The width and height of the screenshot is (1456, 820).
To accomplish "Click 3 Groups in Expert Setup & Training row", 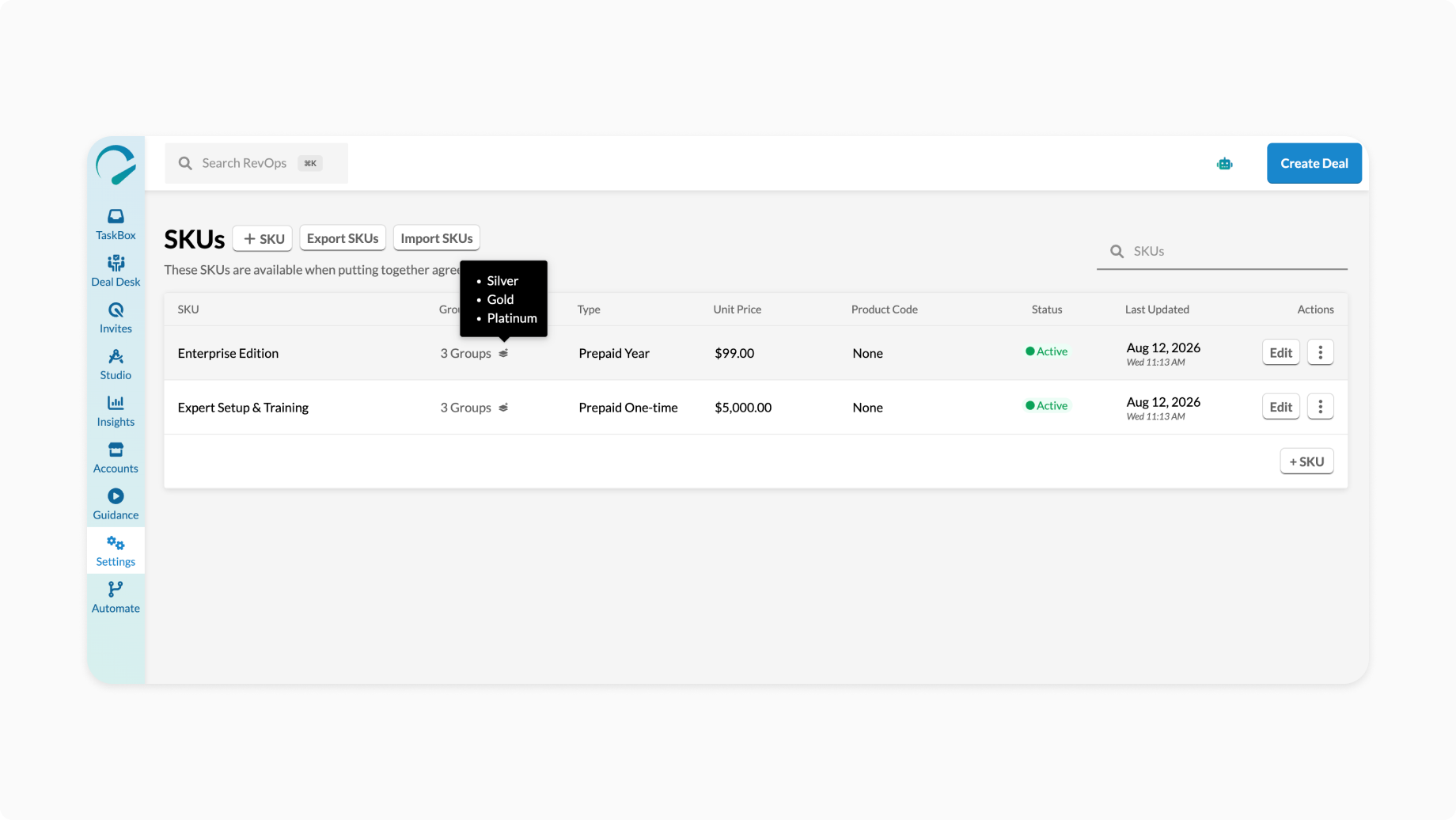I will pos(465,408).
